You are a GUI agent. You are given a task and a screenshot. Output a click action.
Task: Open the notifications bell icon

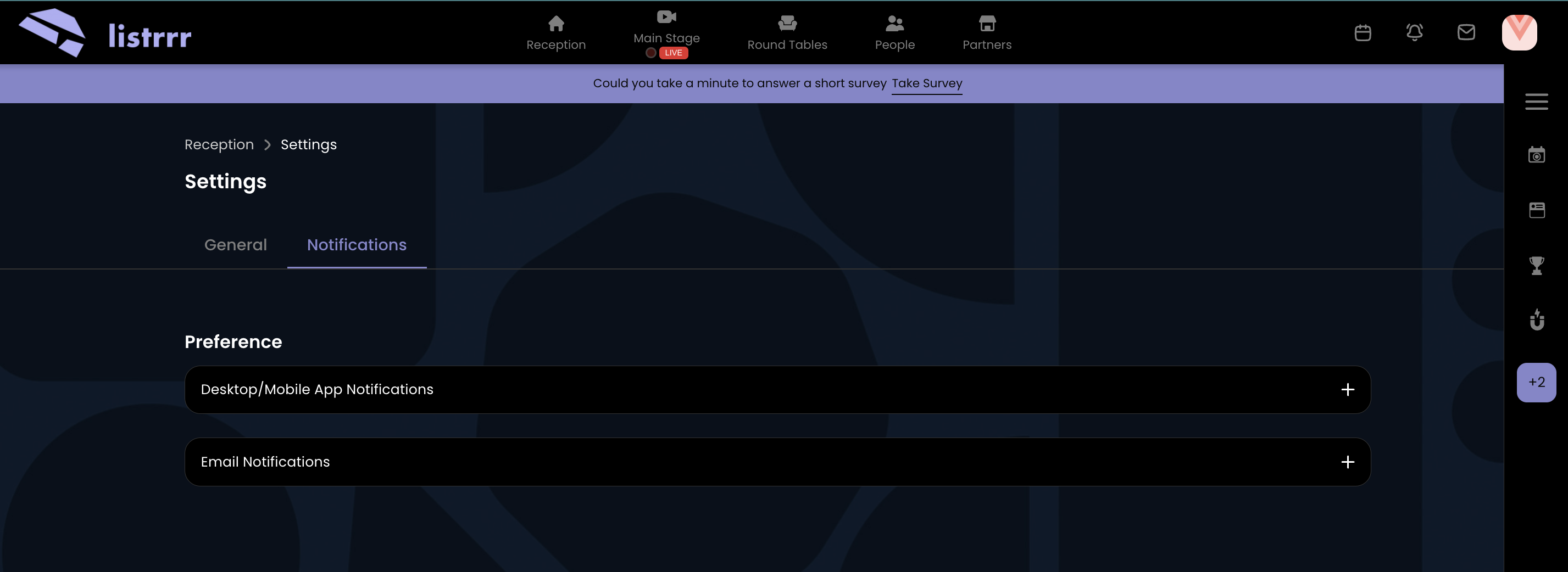(x=1414, y=32)
